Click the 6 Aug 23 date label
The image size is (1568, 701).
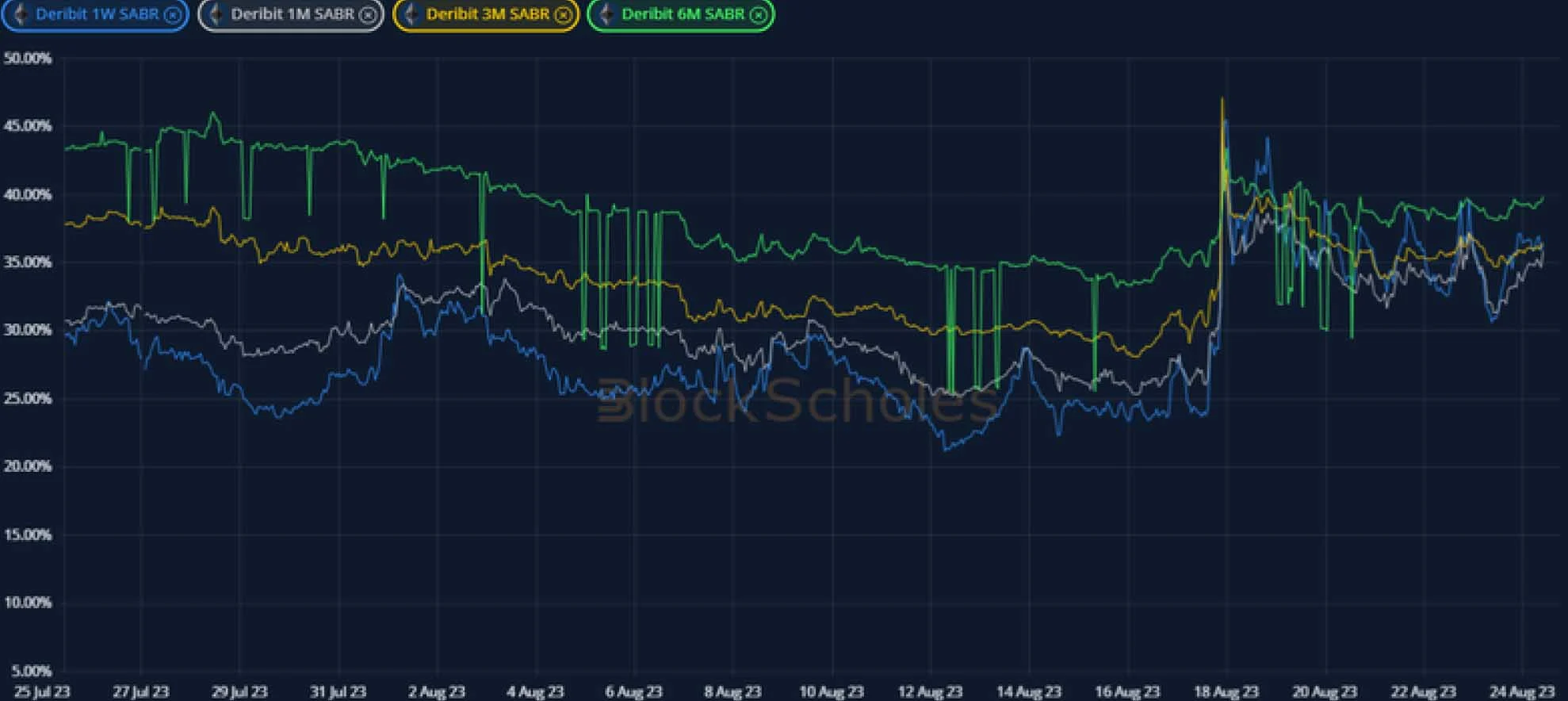click(633, 691)
